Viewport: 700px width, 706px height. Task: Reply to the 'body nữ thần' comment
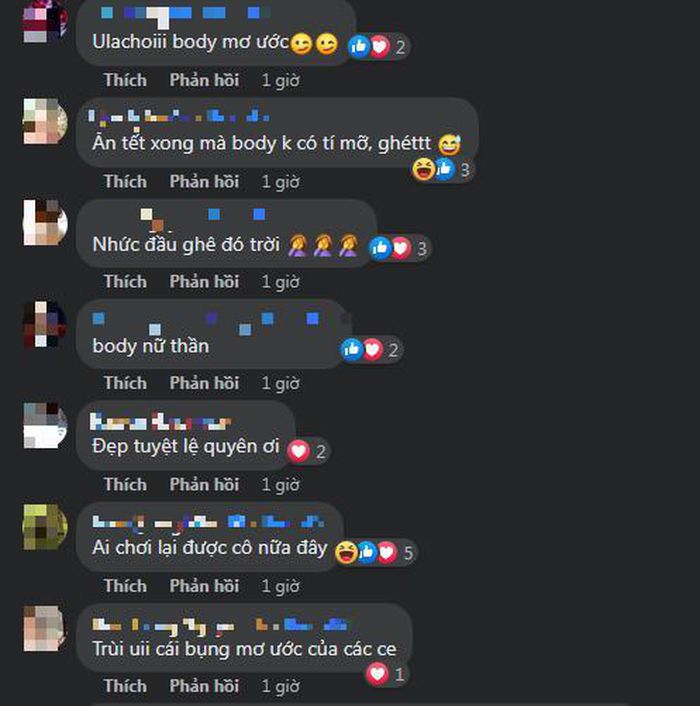pyautogui.click(x=204, y=383)
